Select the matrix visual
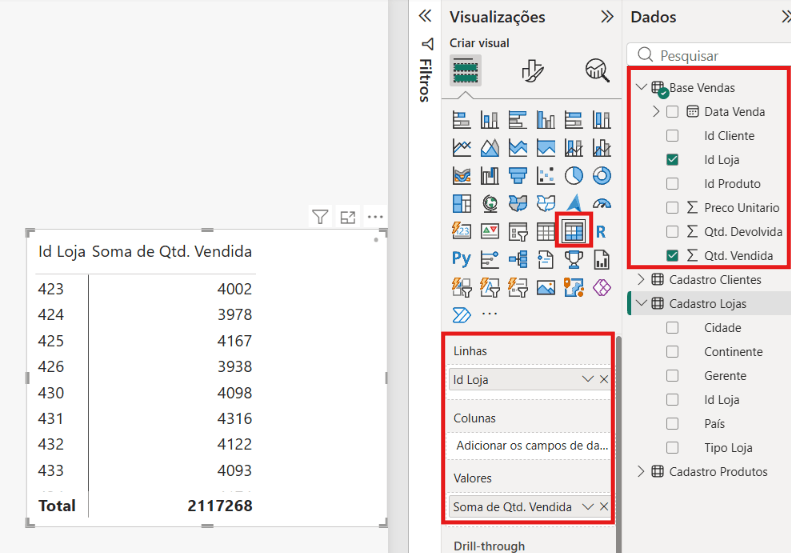The height and width of the screenshot is (553, 791). tap(574, 232)
